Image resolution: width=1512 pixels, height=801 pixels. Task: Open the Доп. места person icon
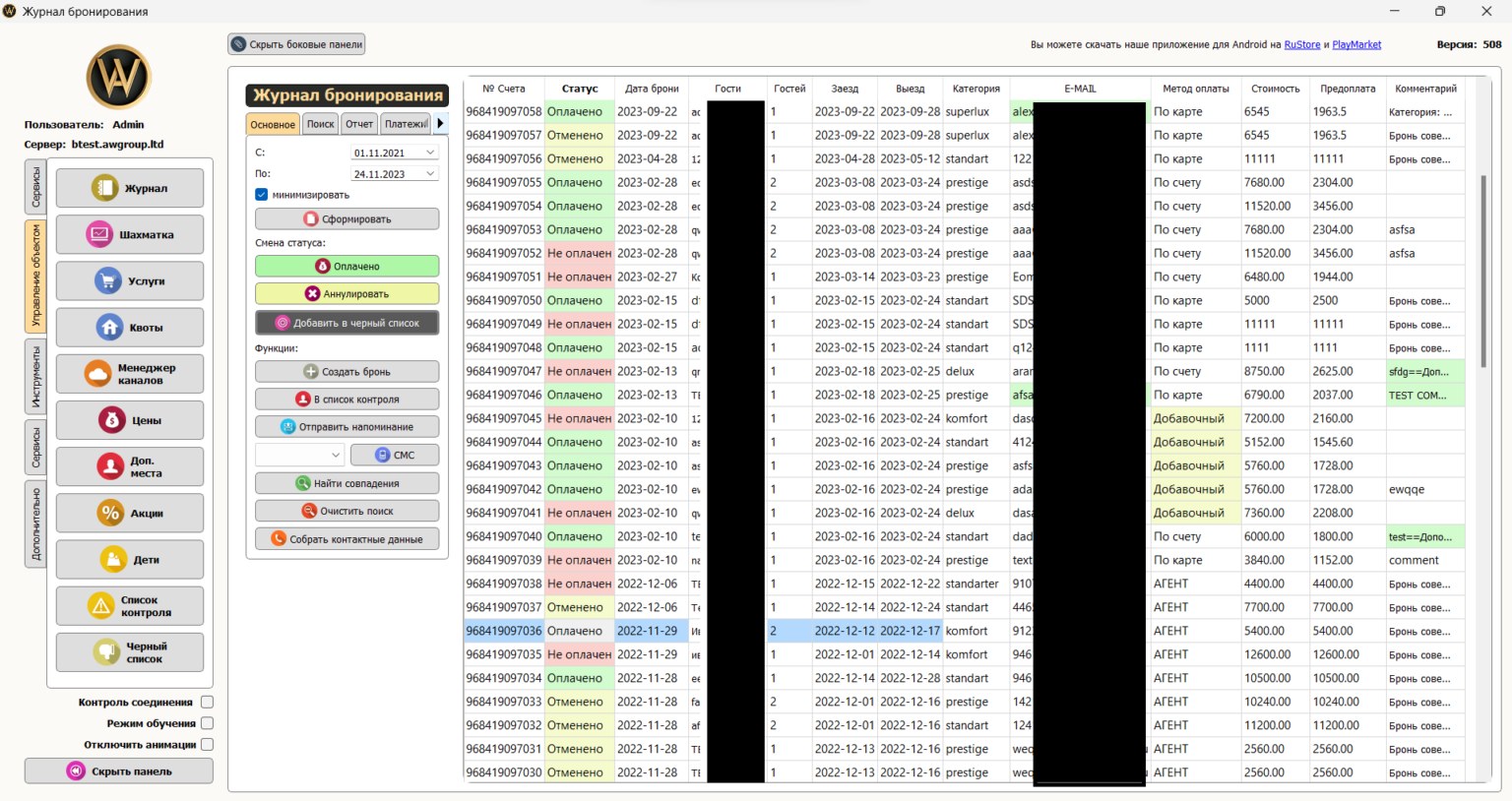point(110,466)
